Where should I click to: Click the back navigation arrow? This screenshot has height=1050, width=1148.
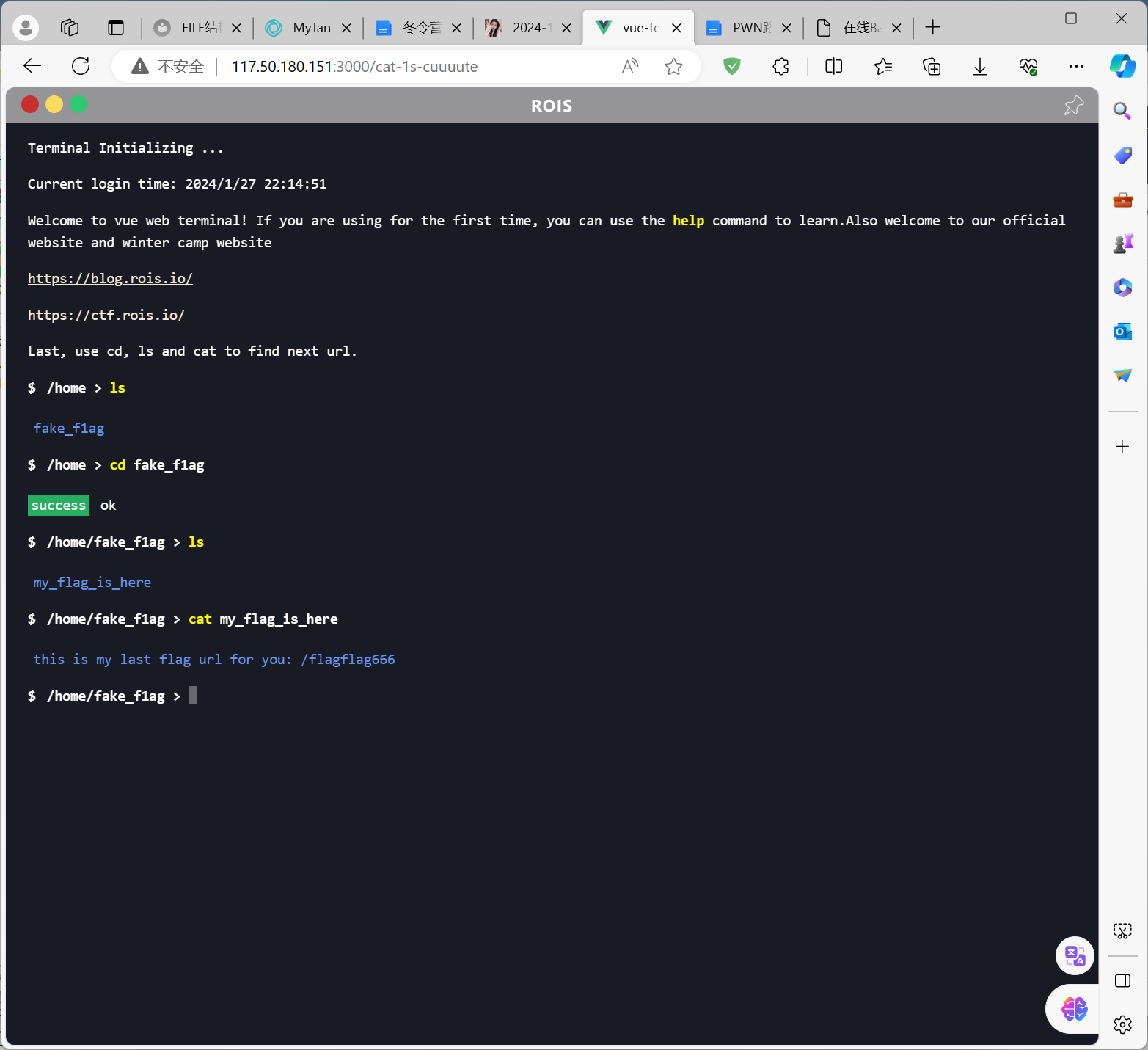(32, 67)
